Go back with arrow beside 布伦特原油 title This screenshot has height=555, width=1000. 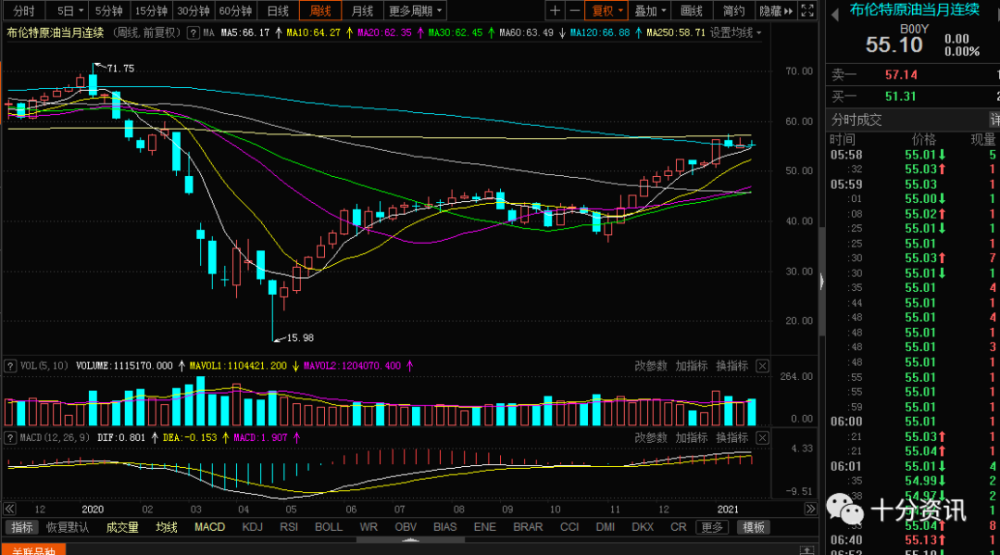(835, 14)
